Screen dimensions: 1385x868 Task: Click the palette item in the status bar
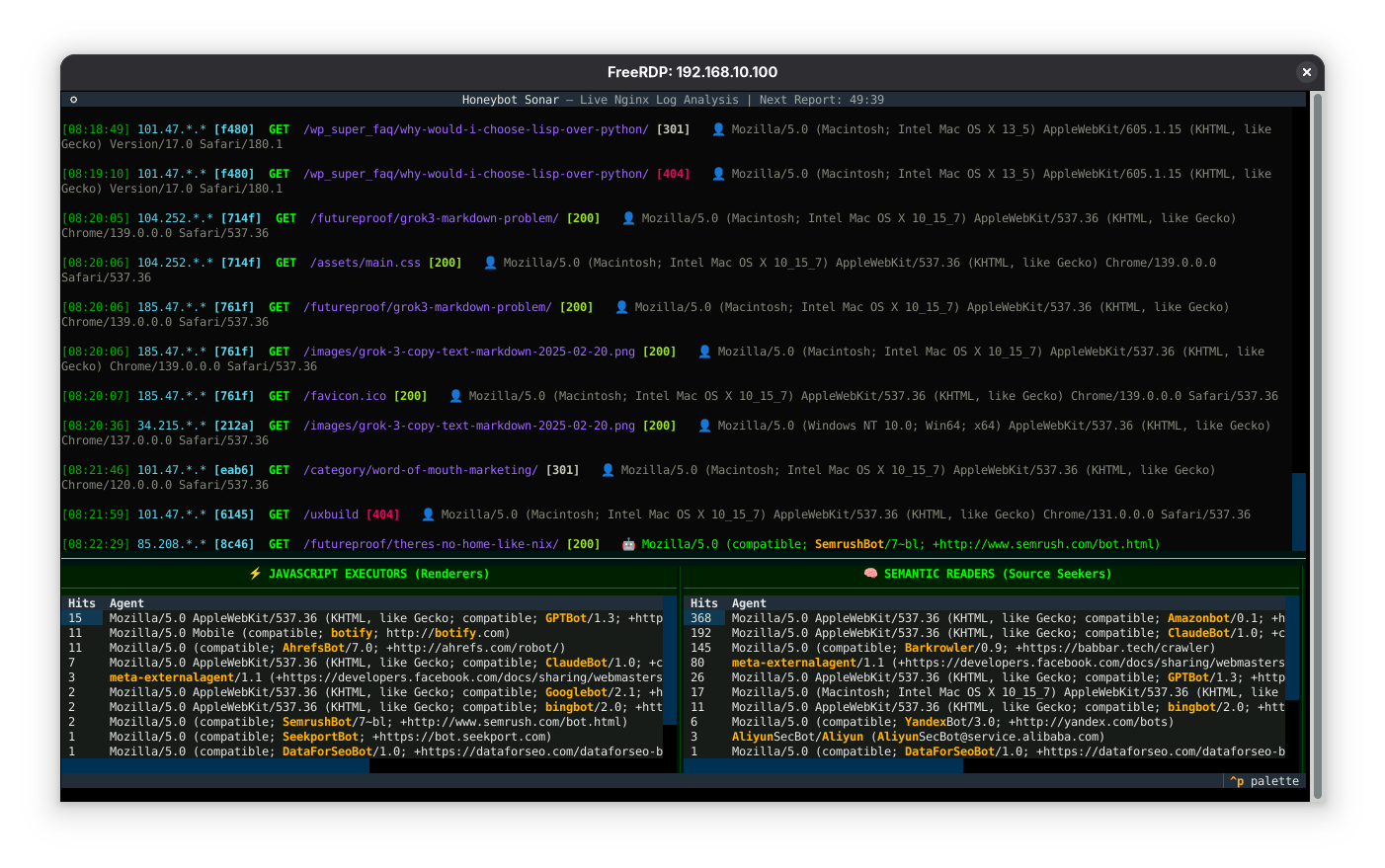point(1264,780)
